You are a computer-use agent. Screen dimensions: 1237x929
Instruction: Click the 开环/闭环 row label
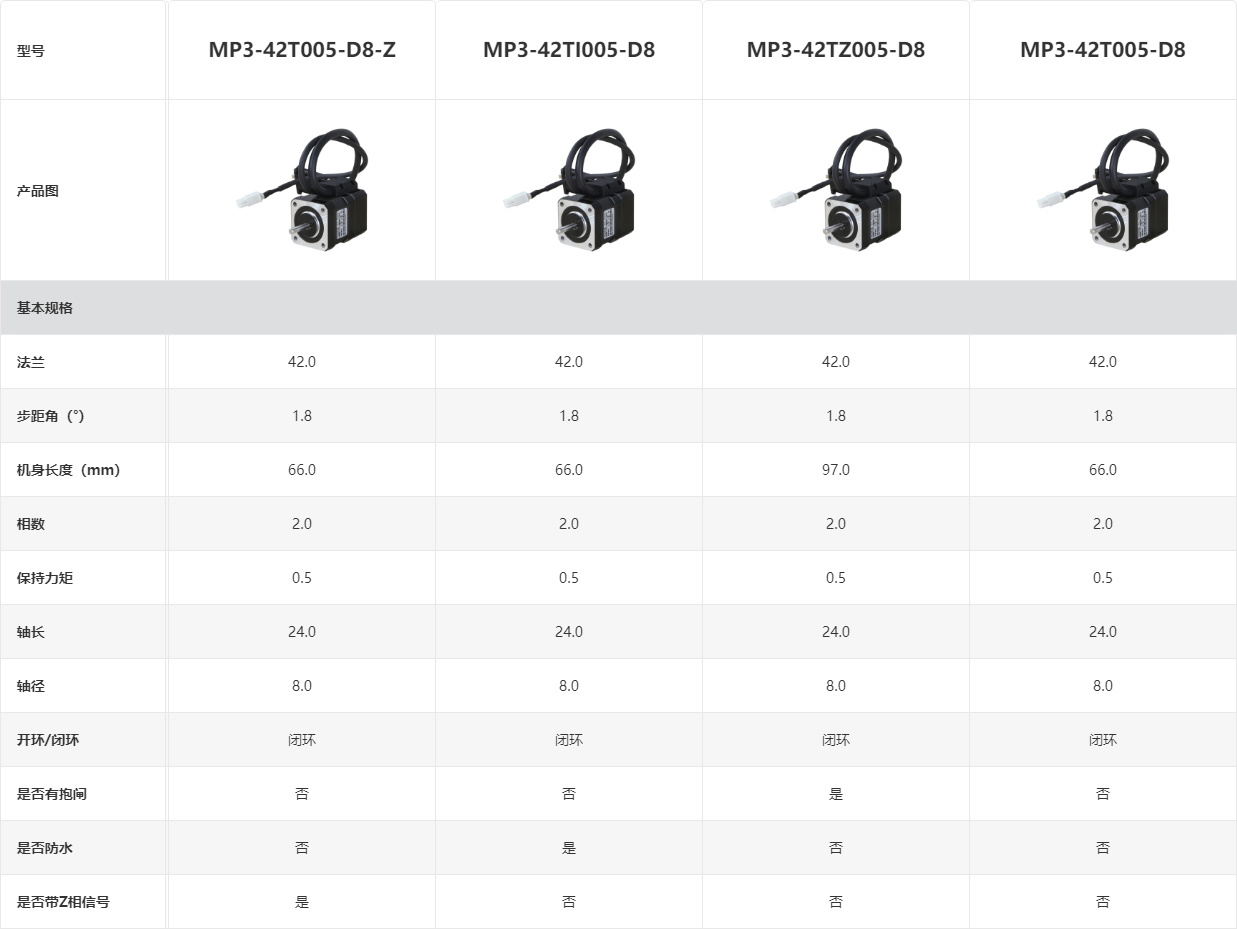(x=48, y=740)
